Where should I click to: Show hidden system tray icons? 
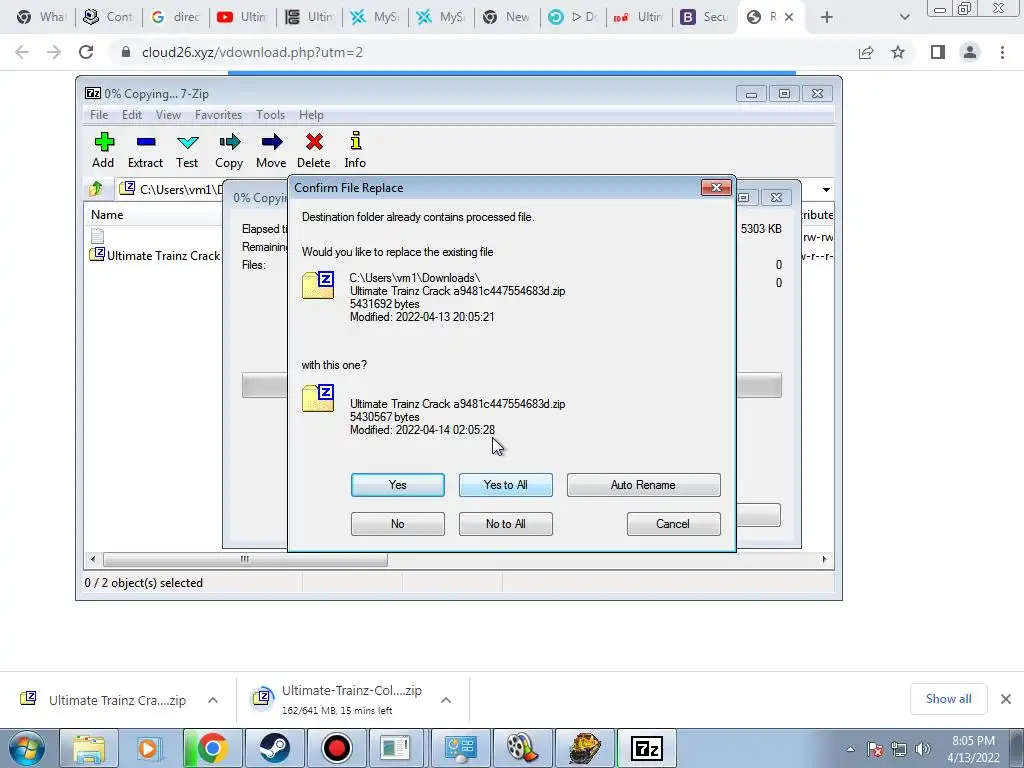pyautogui.click(x=850, y=749)
